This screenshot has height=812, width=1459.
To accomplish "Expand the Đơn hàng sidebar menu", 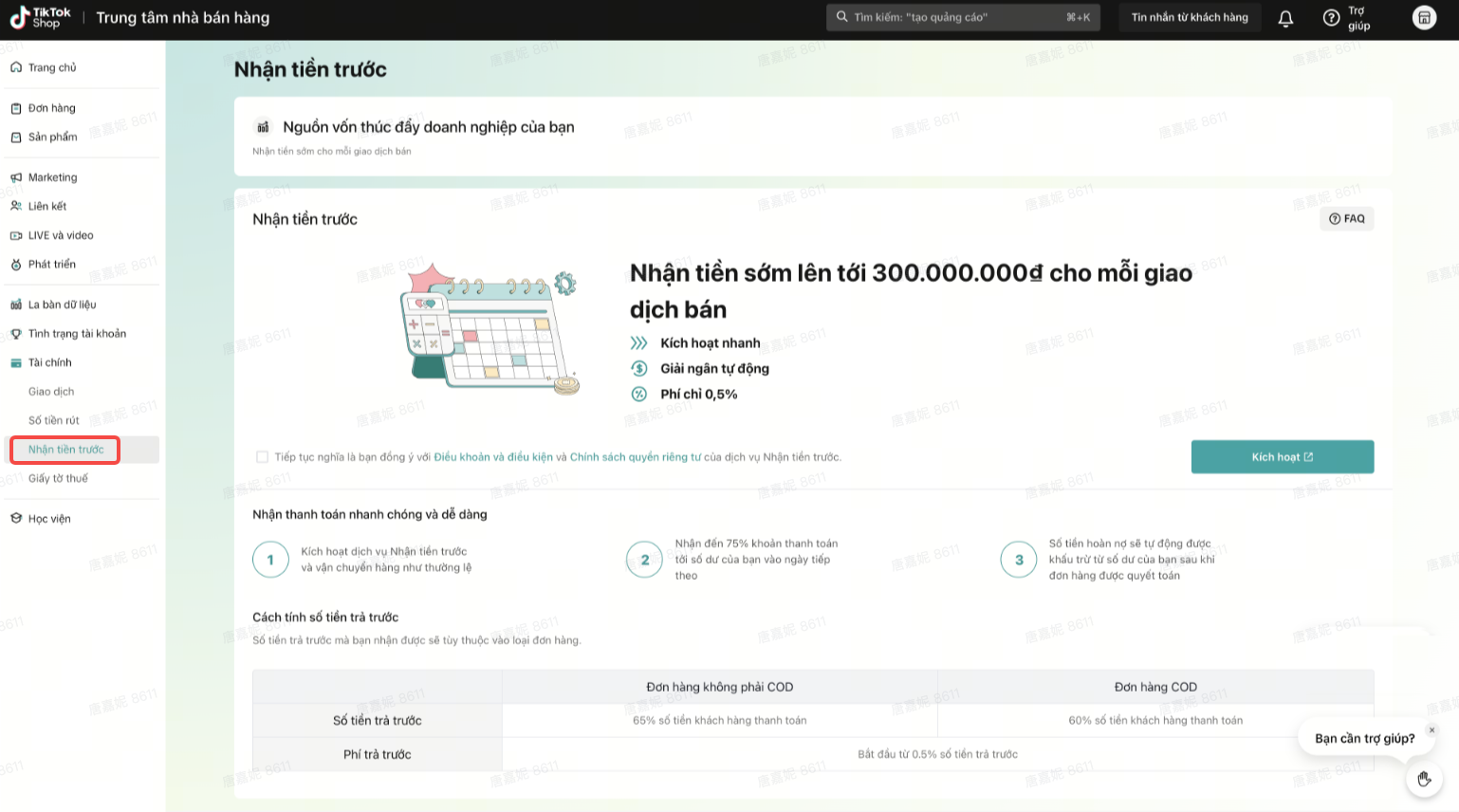I will point(52,108).
